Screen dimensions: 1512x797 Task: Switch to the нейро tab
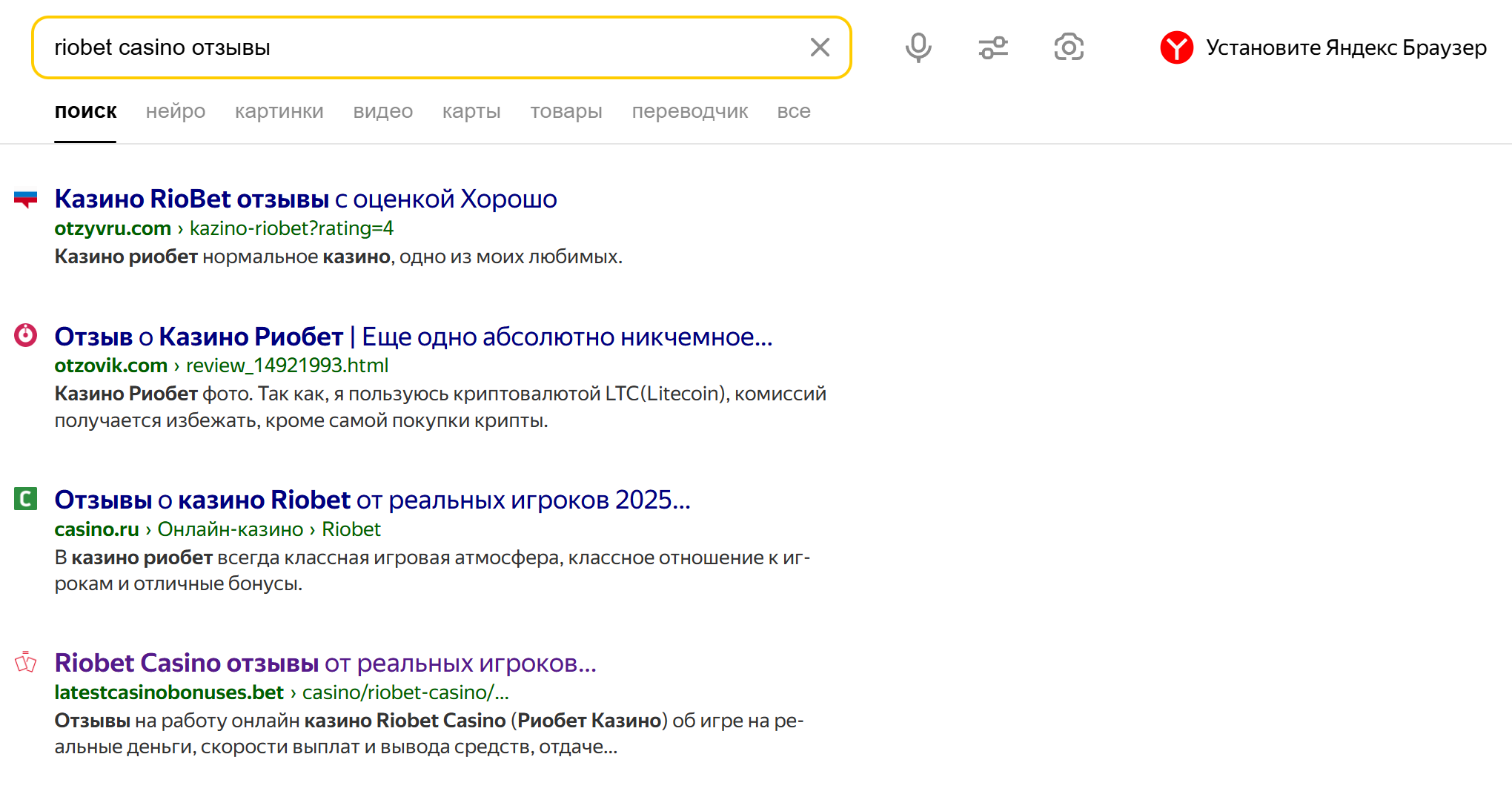(176, 111)
